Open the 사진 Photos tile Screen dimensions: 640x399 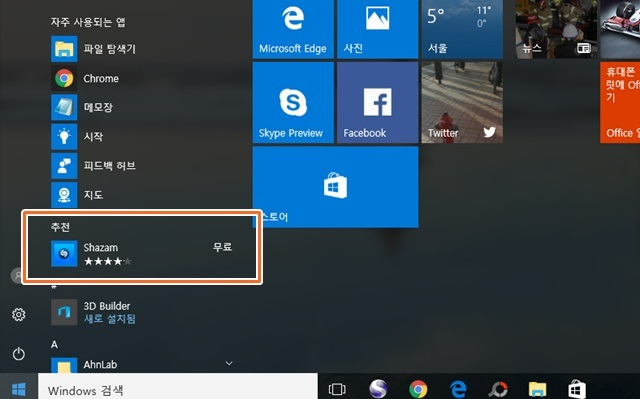click(378, 29)
